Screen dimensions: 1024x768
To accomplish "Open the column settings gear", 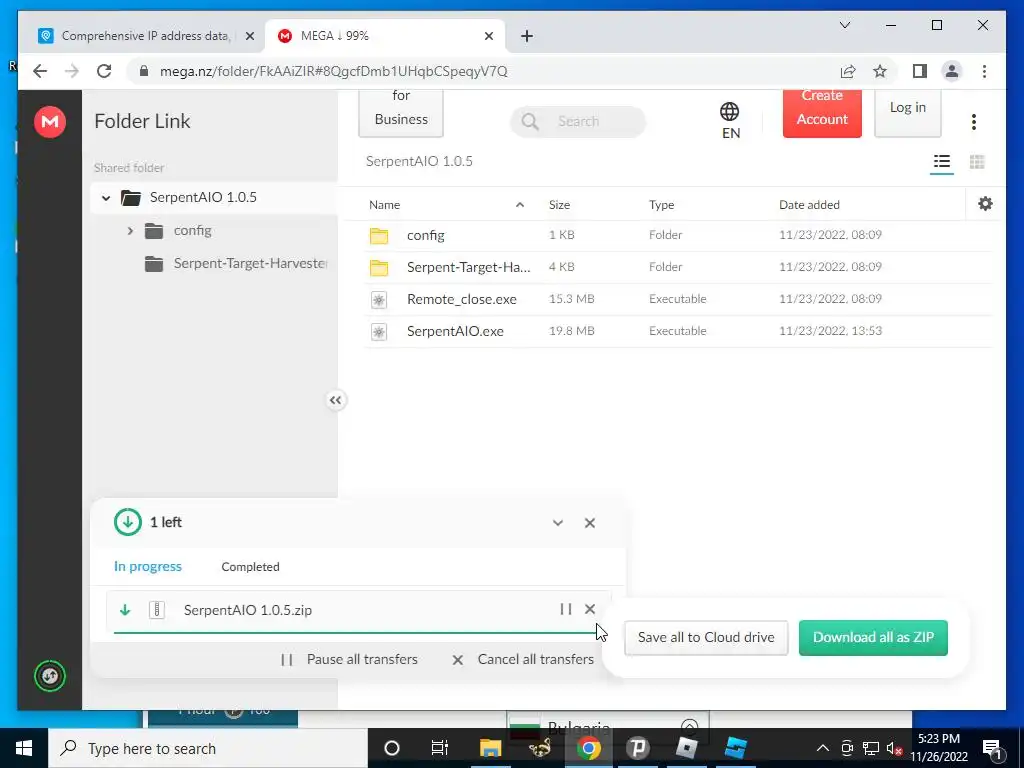I will 985,204.
